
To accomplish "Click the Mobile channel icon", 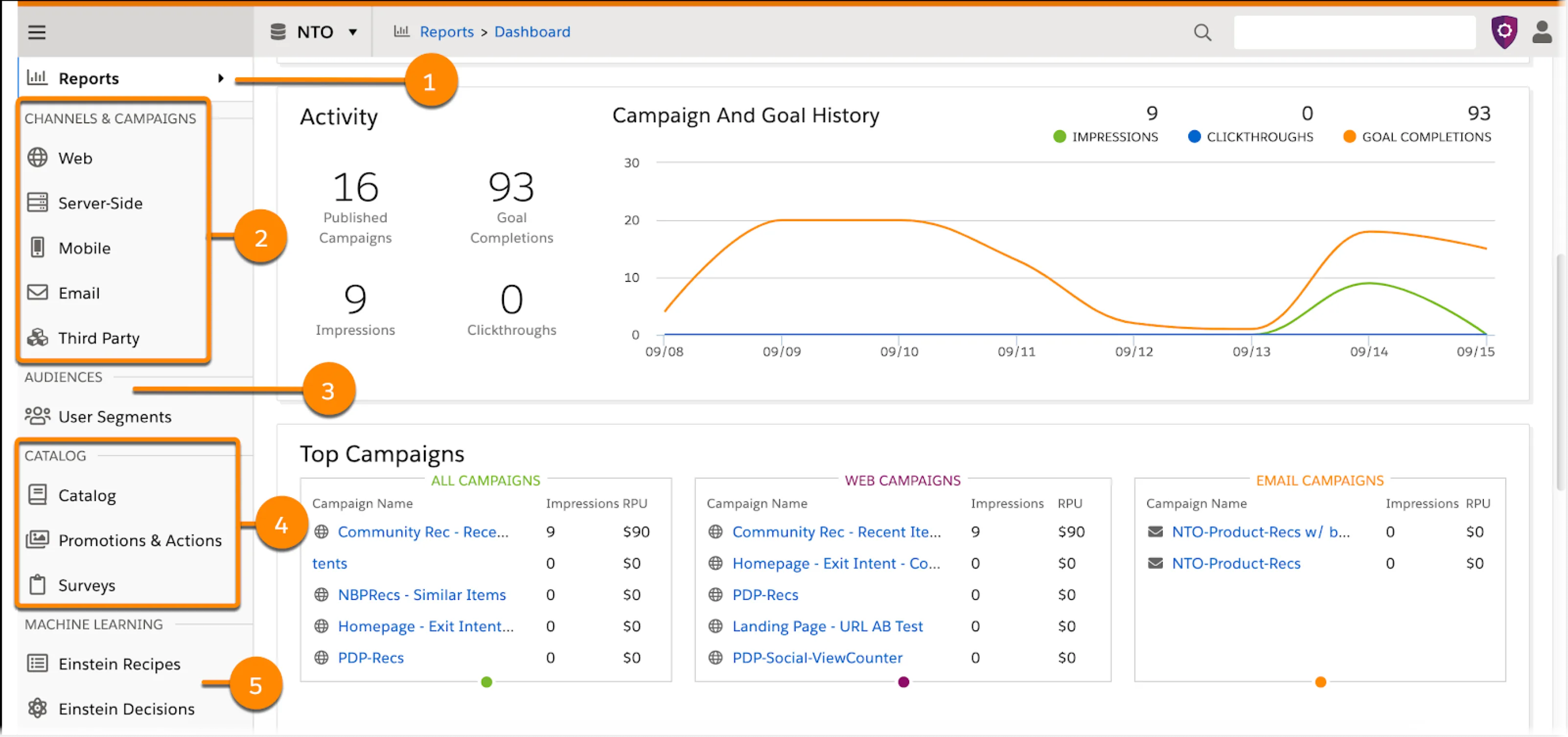I will [37, 247].
